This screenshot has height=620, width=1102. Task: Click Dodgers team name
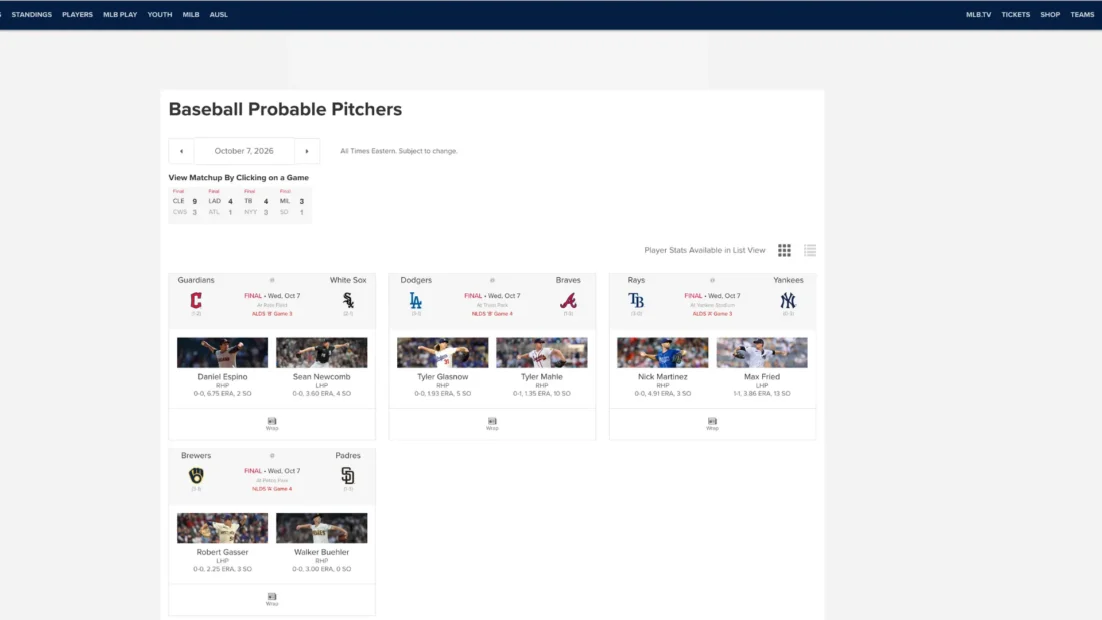416,280
